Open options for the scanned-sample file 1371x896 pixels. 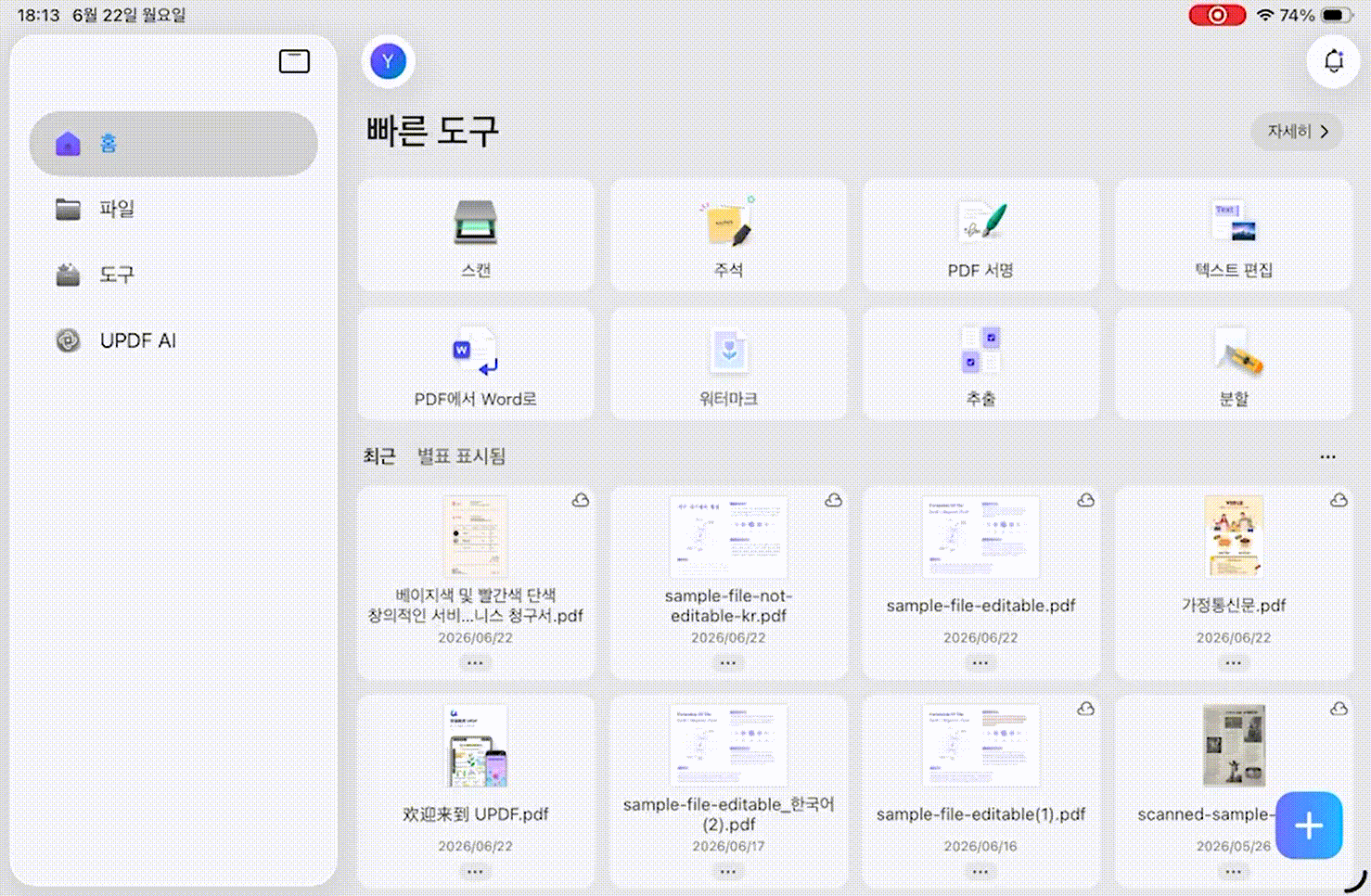[x=1233, y=872]
